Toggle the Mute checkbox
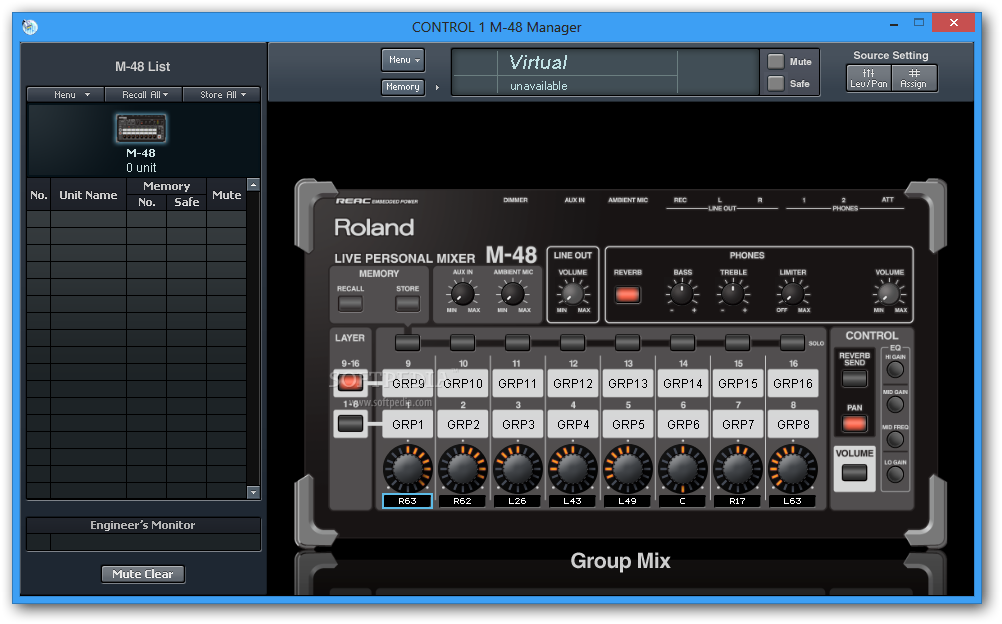The width and height of the screenshot is (1002, 624). pyautogui.click(x=776, y=61)
